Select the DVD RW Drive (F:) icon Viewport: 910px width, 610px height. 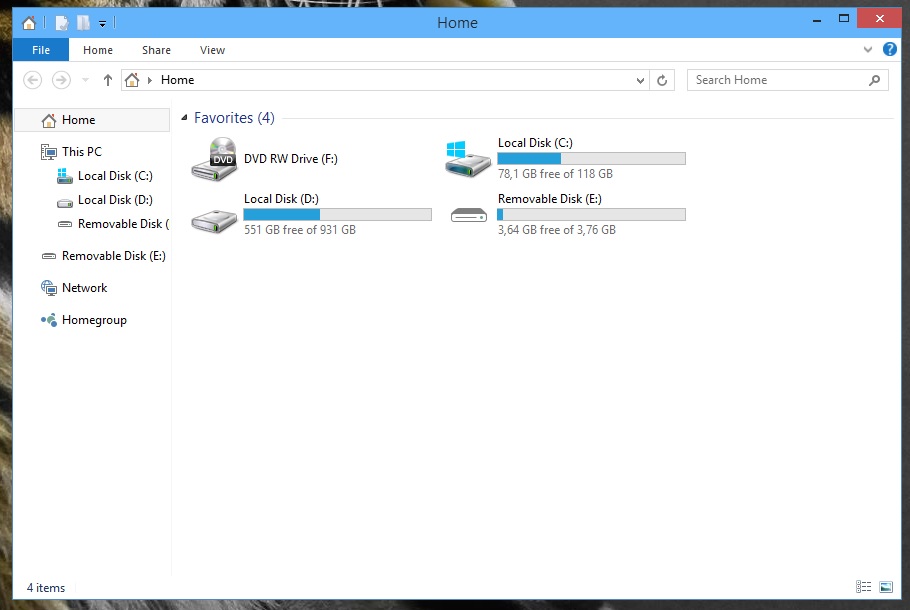click(x=214, y=159)
